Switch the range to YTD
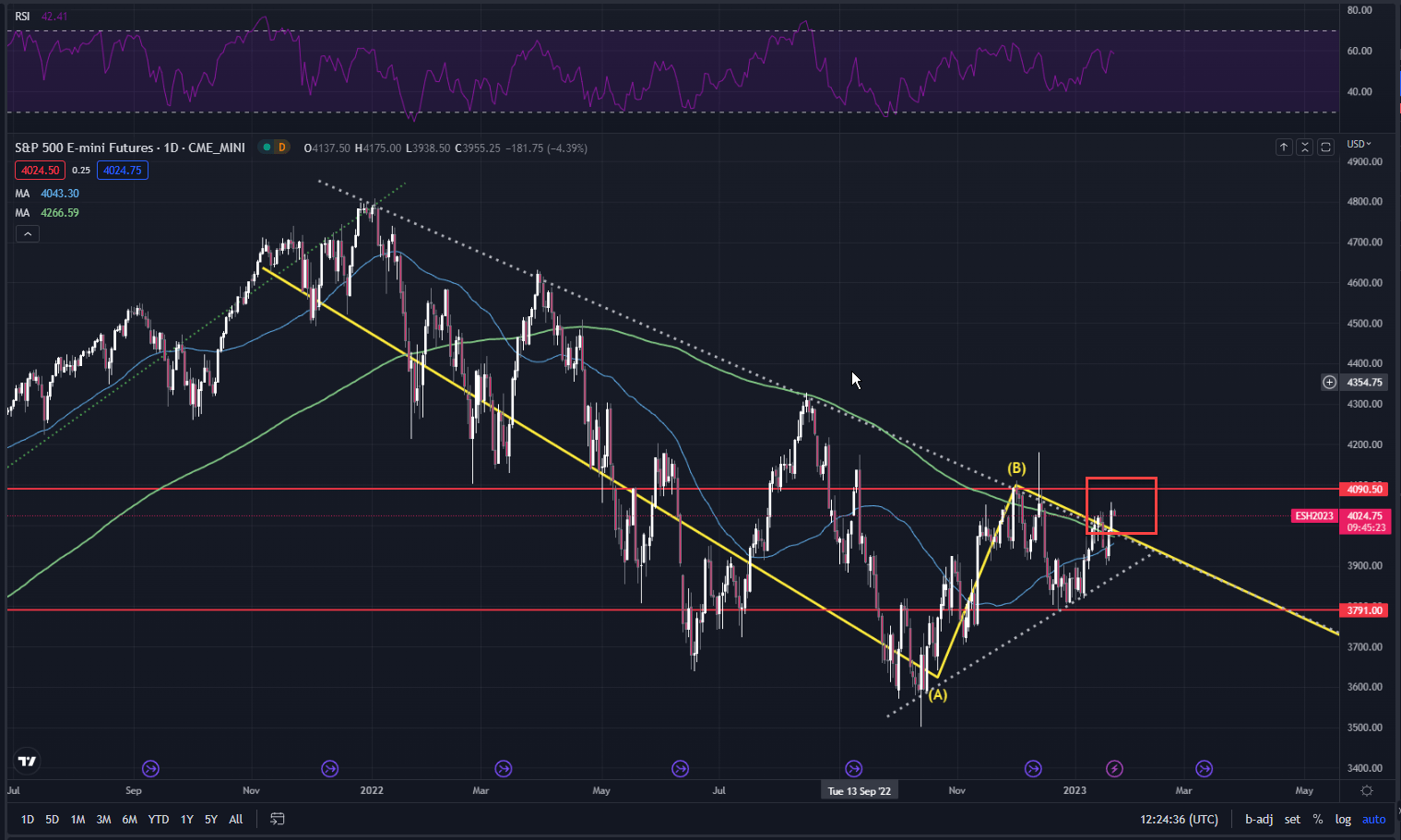This screenshot has width=1401, height=840. click(x=159, y=819)
